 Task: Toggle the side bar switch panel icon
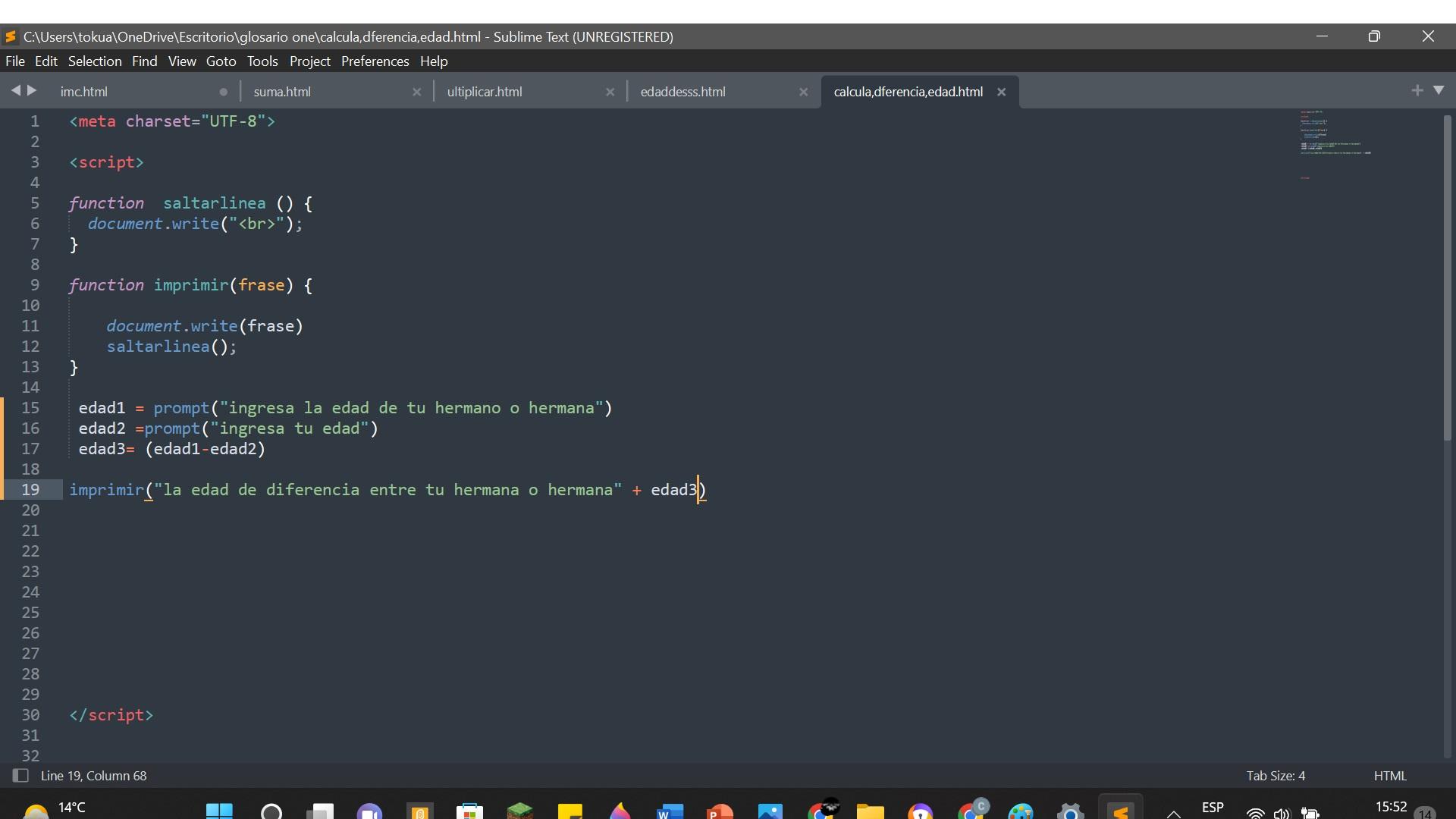(x=20, y=776)
